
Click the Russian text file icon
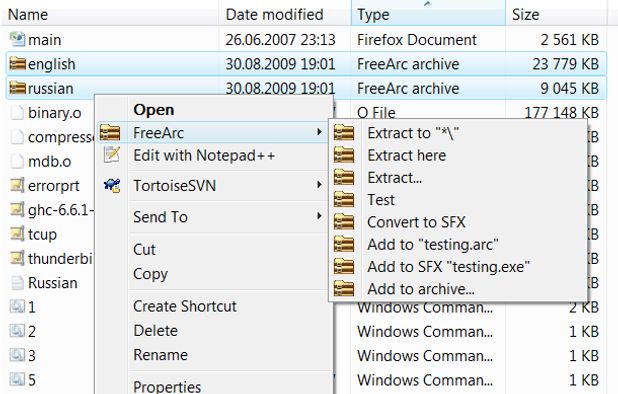17,282
